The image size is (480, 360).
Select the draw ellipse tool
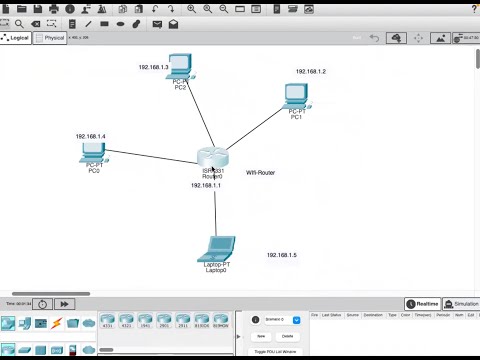click(121, 24)
